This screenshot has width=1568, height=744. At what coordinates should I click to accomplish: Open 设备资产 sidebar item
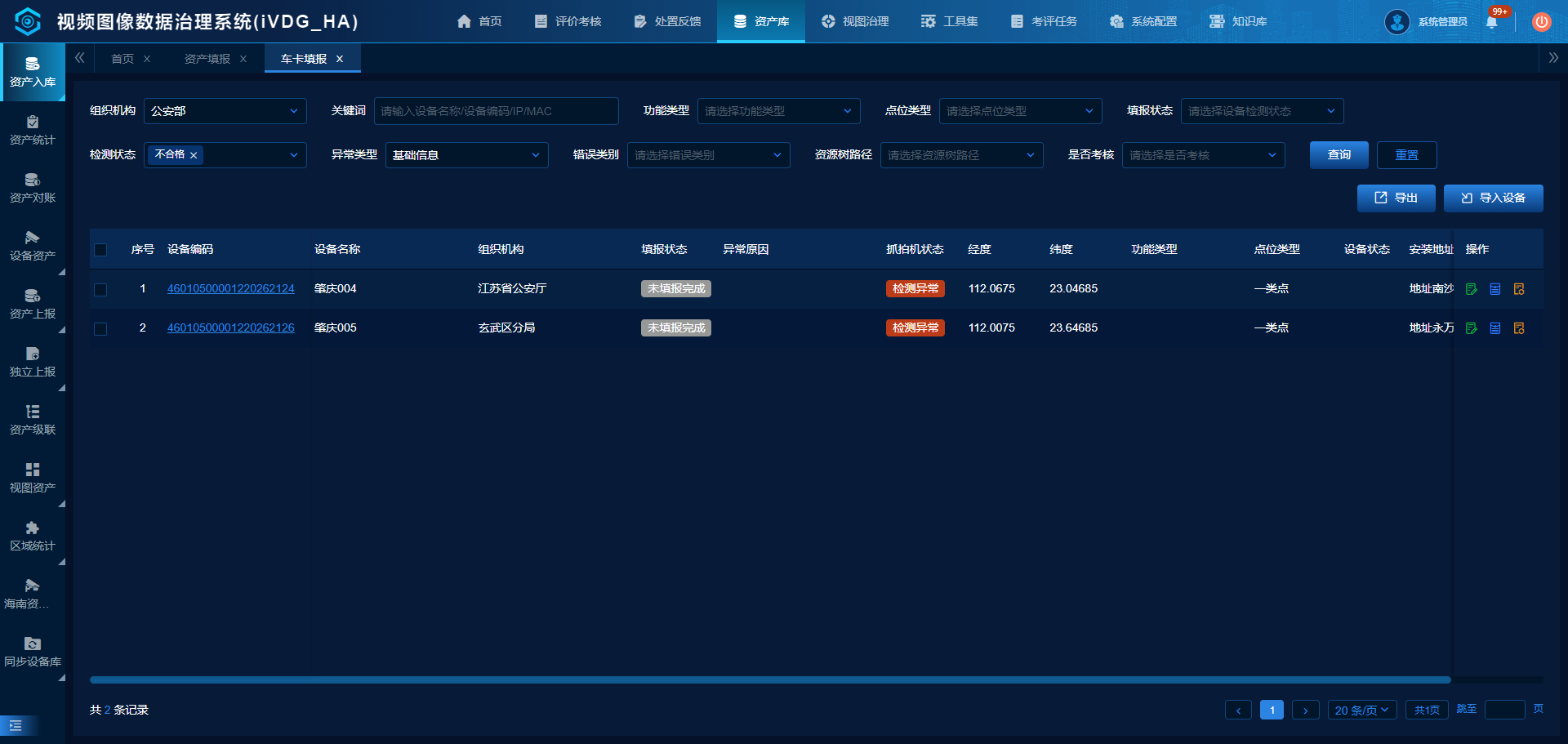pos(33,247)
